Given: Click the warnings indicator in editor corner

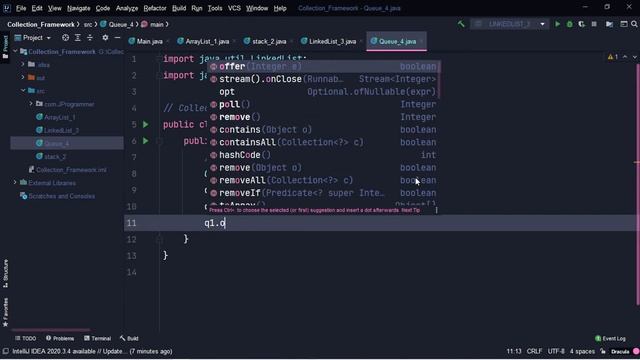Looking at the screenshot, I should click(x=613, y=57).
